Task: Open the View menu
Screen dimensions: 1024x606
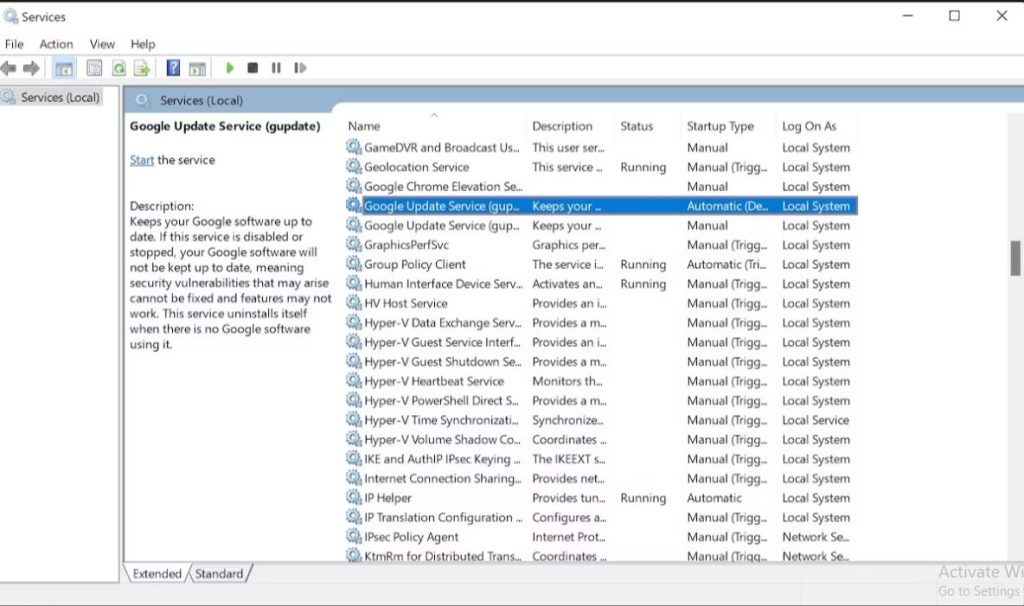Action: tap(102, 44)
